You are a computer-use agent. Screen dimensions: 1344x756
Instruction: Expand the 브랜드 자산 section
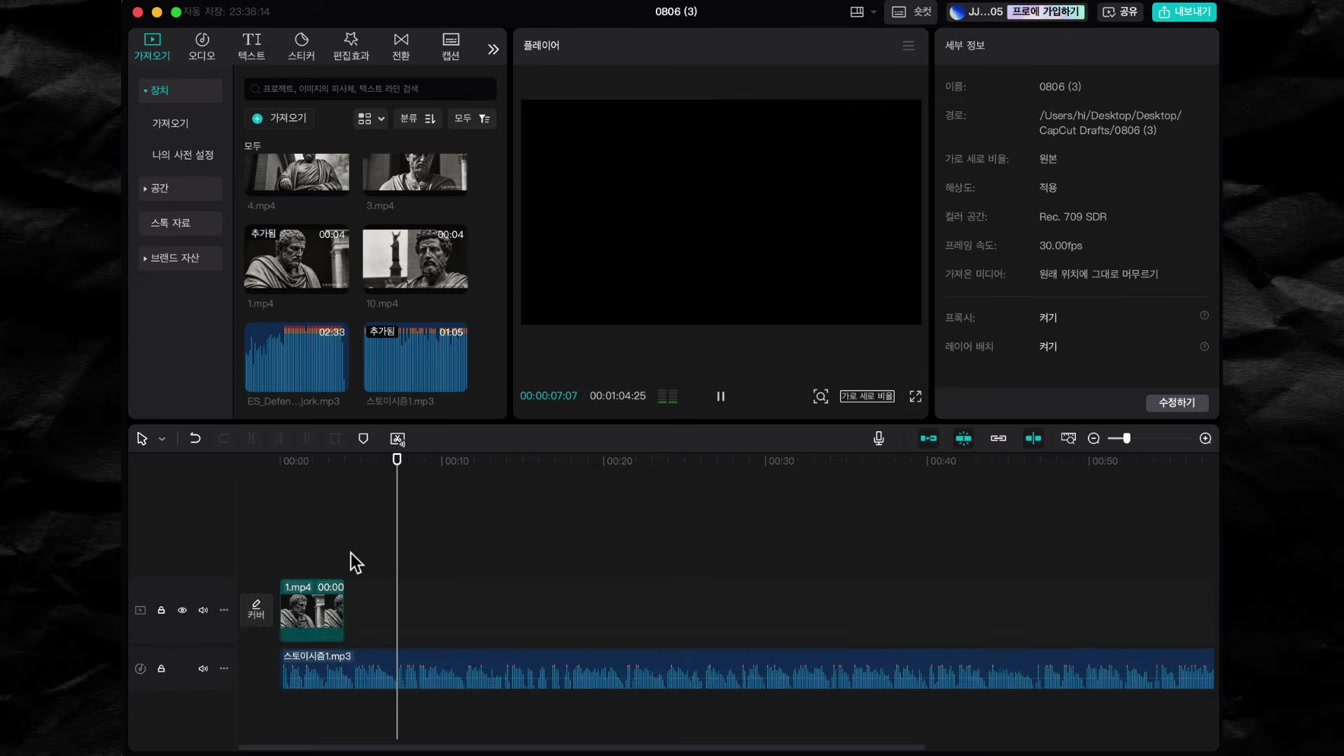(180, 258)
